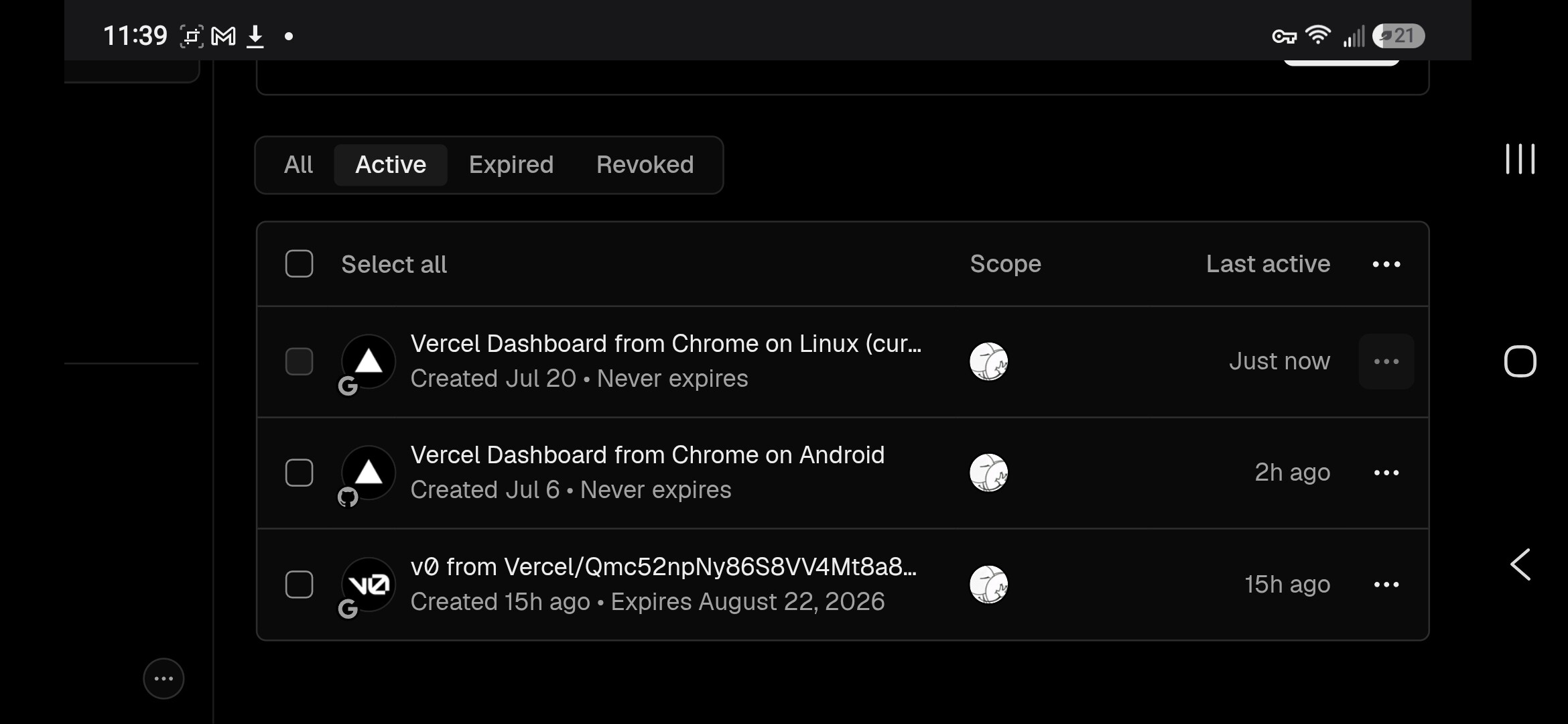Switch to the Revoked tab
1568x724 pixels.
click(x=645, y=165)
